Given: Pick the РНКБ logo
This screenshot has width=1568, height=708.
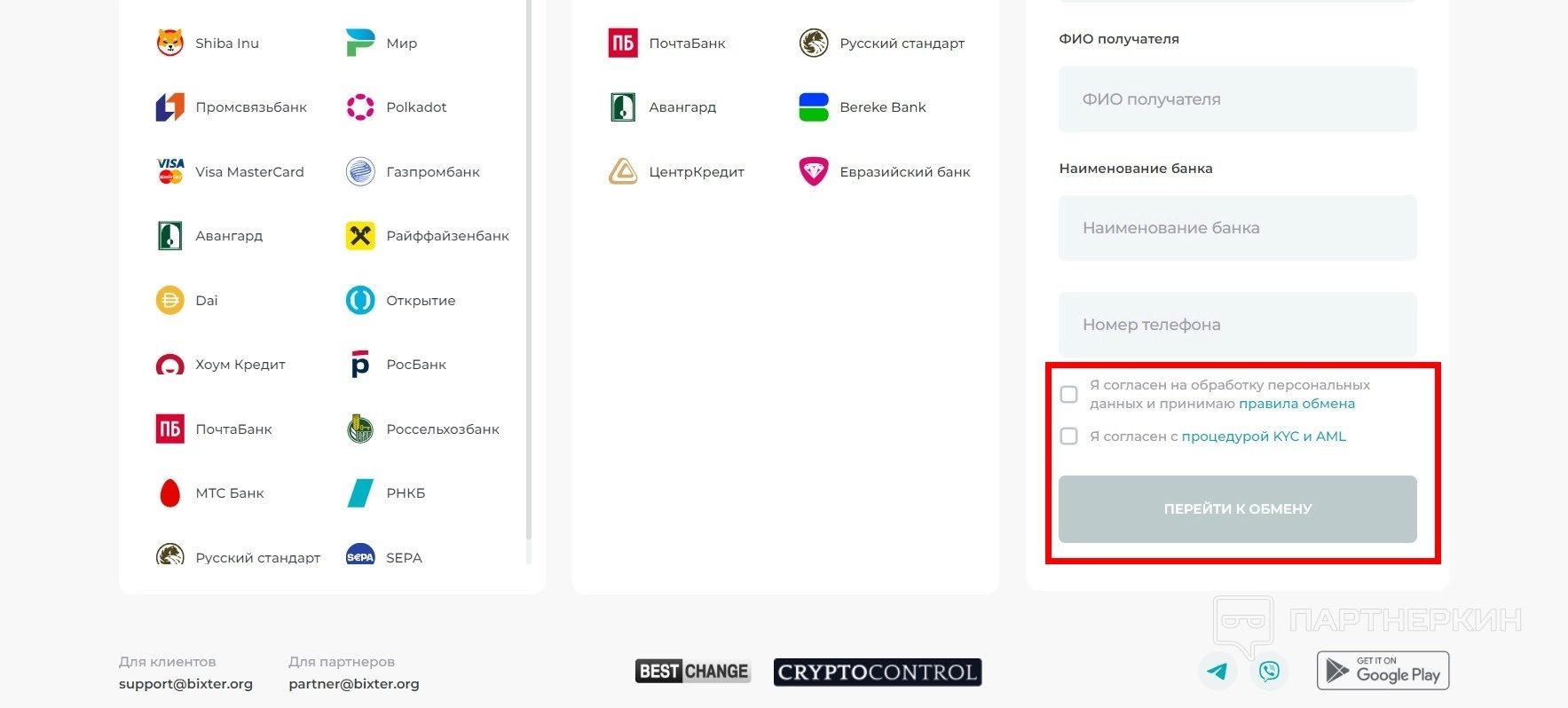Looking at the screenshot, I should click(x=360, y=493).
